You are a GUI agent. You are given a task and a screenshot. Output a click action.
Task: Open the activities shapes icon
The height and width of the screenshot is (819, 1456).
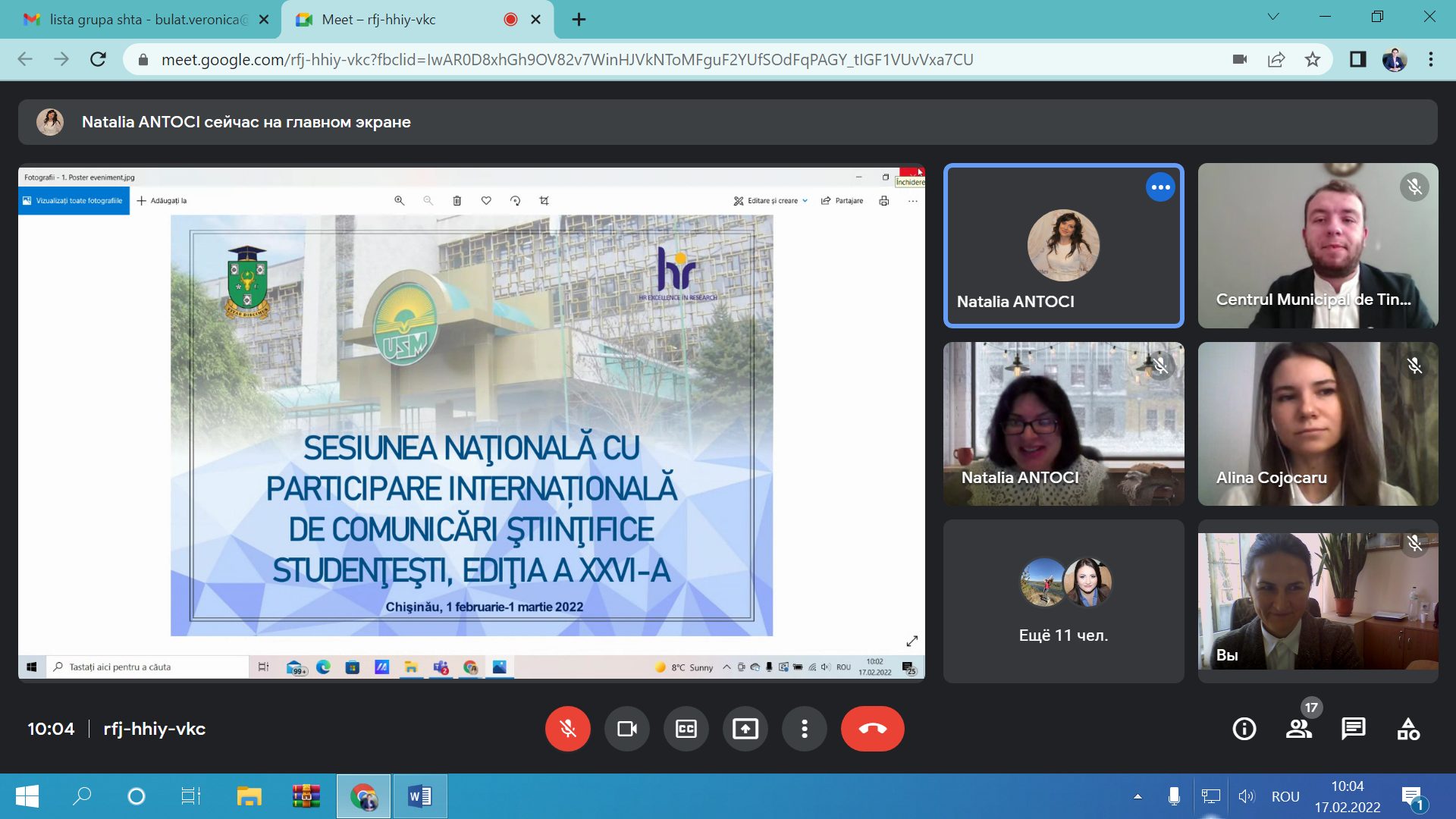[x=1408, y=729]
